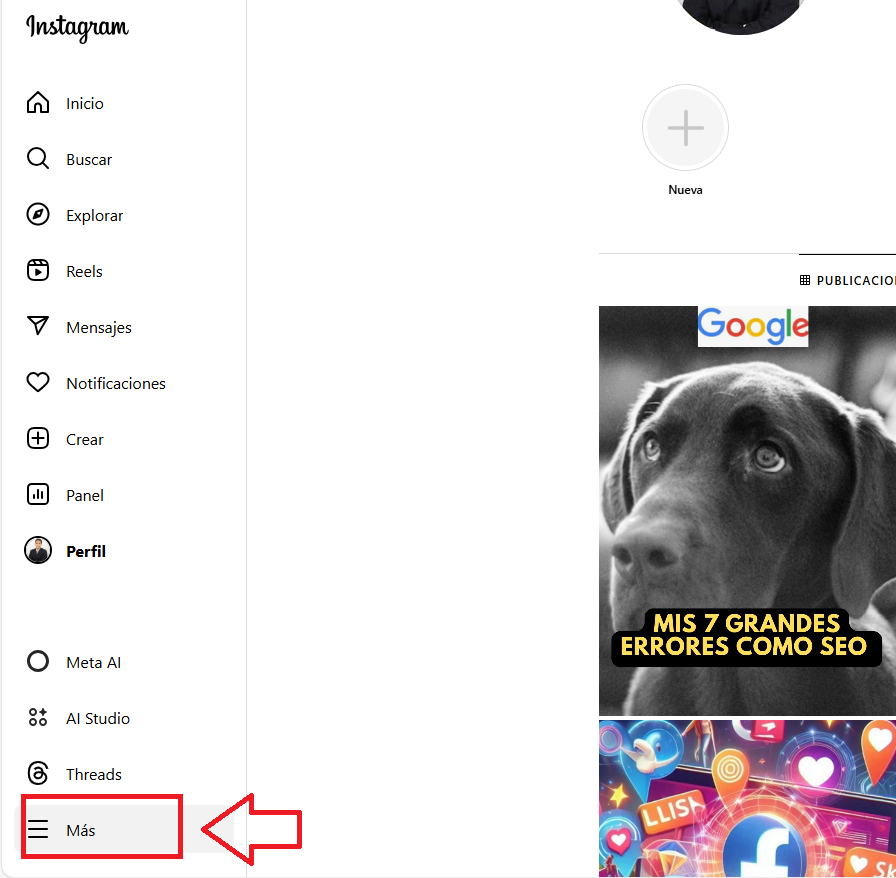Click the Meta AI circle icon

(38, 662)
